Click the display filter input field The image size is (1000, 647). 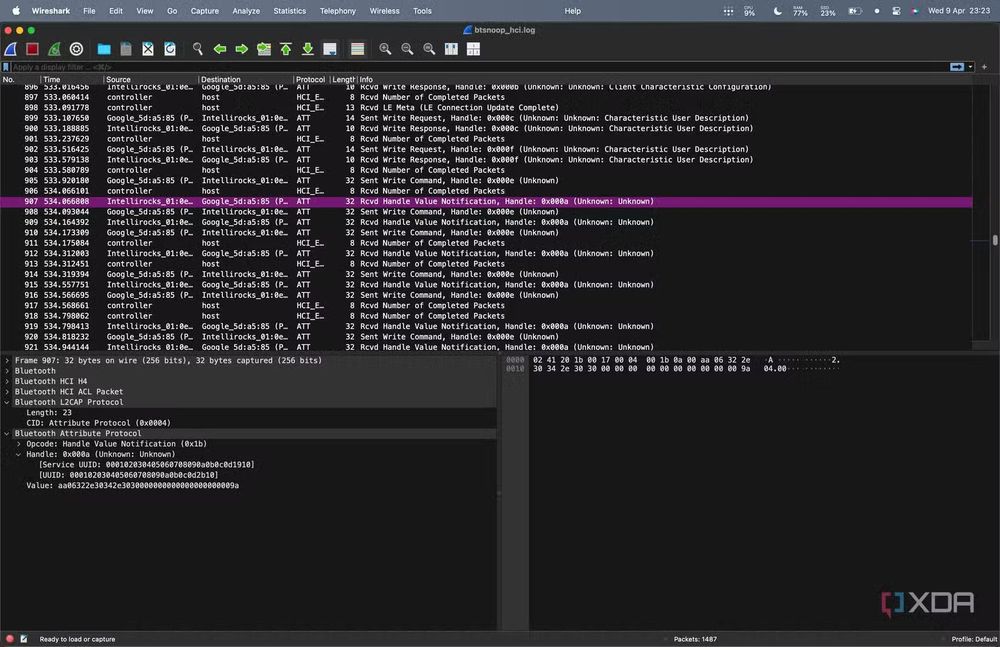click(x=478, y=67)
